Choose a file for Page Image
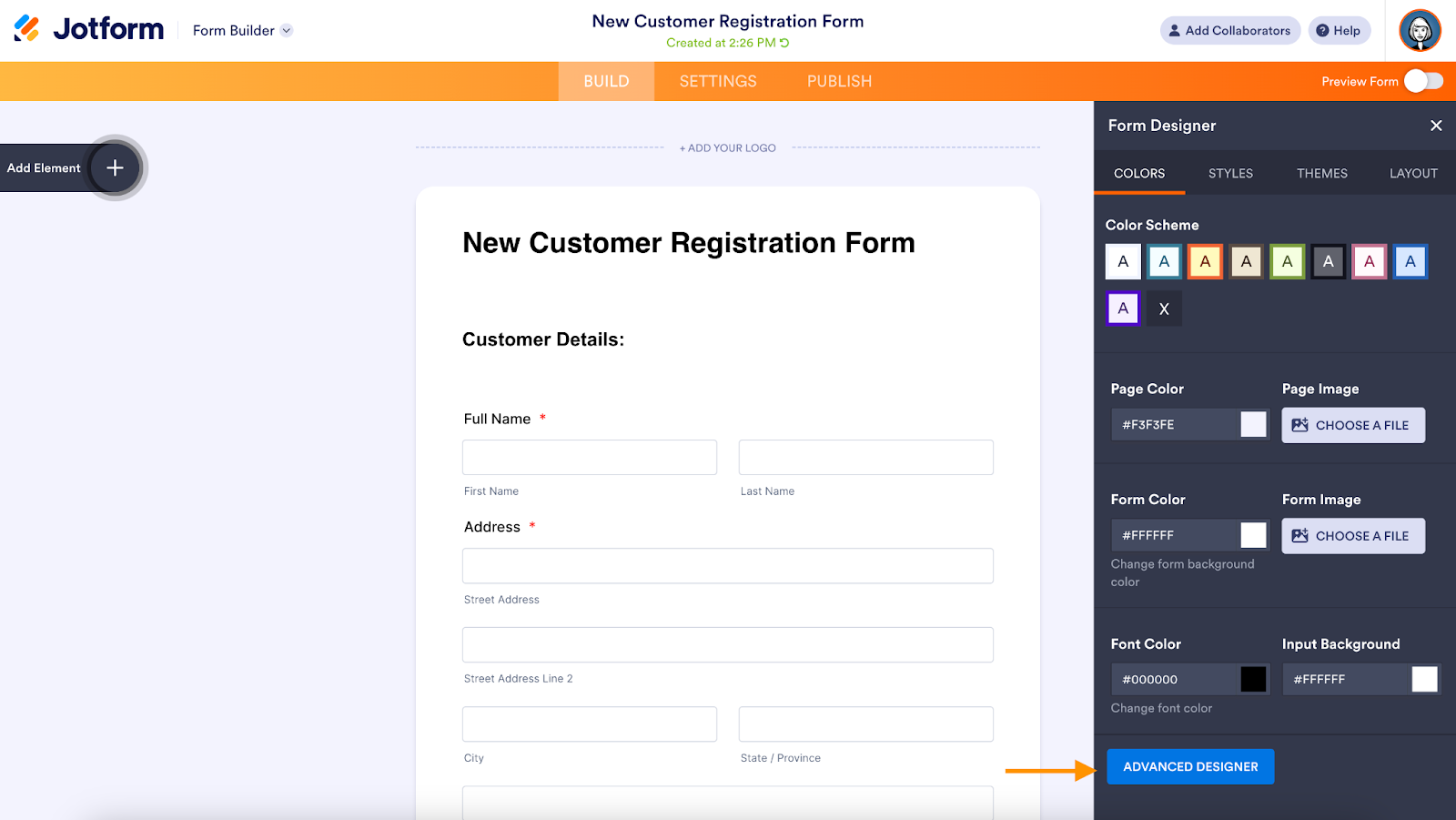Viewport: 1456px width, 820px height. point(1352,425)
